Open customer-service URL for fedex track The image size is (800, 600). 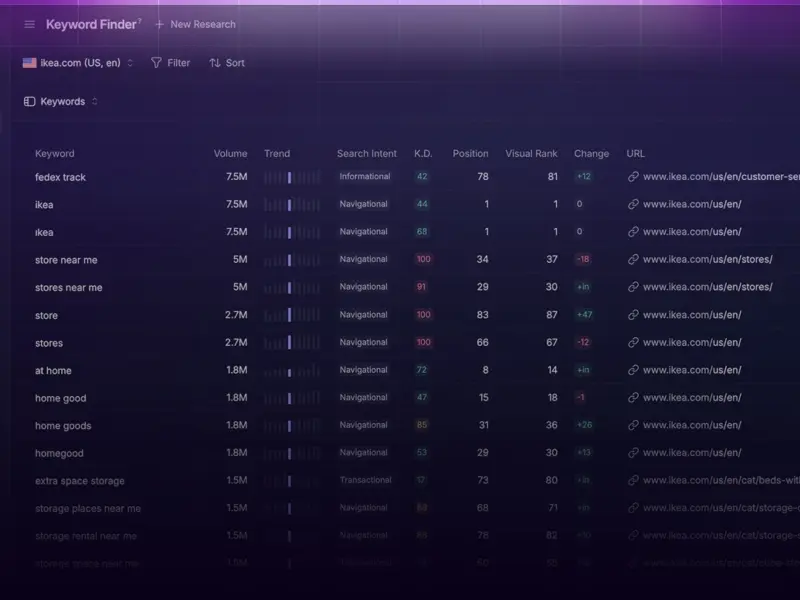[x=721, y=177]
